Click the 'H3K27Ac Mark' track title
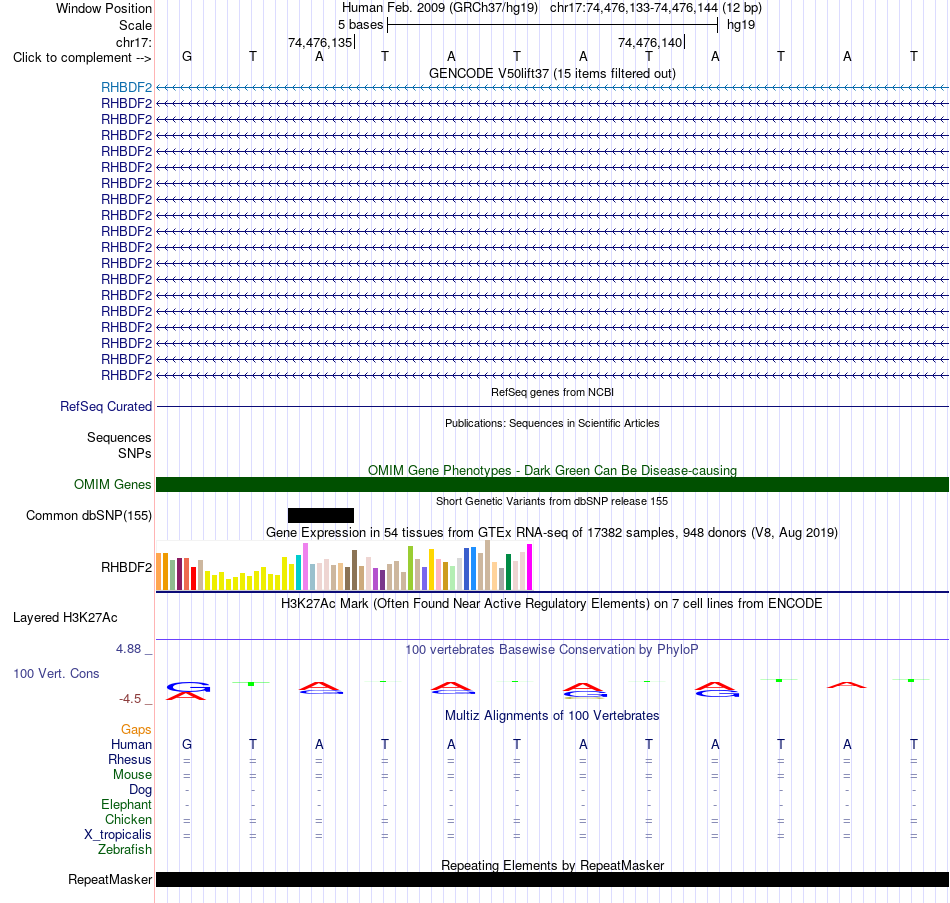950x903 pixels. [552, 604]
